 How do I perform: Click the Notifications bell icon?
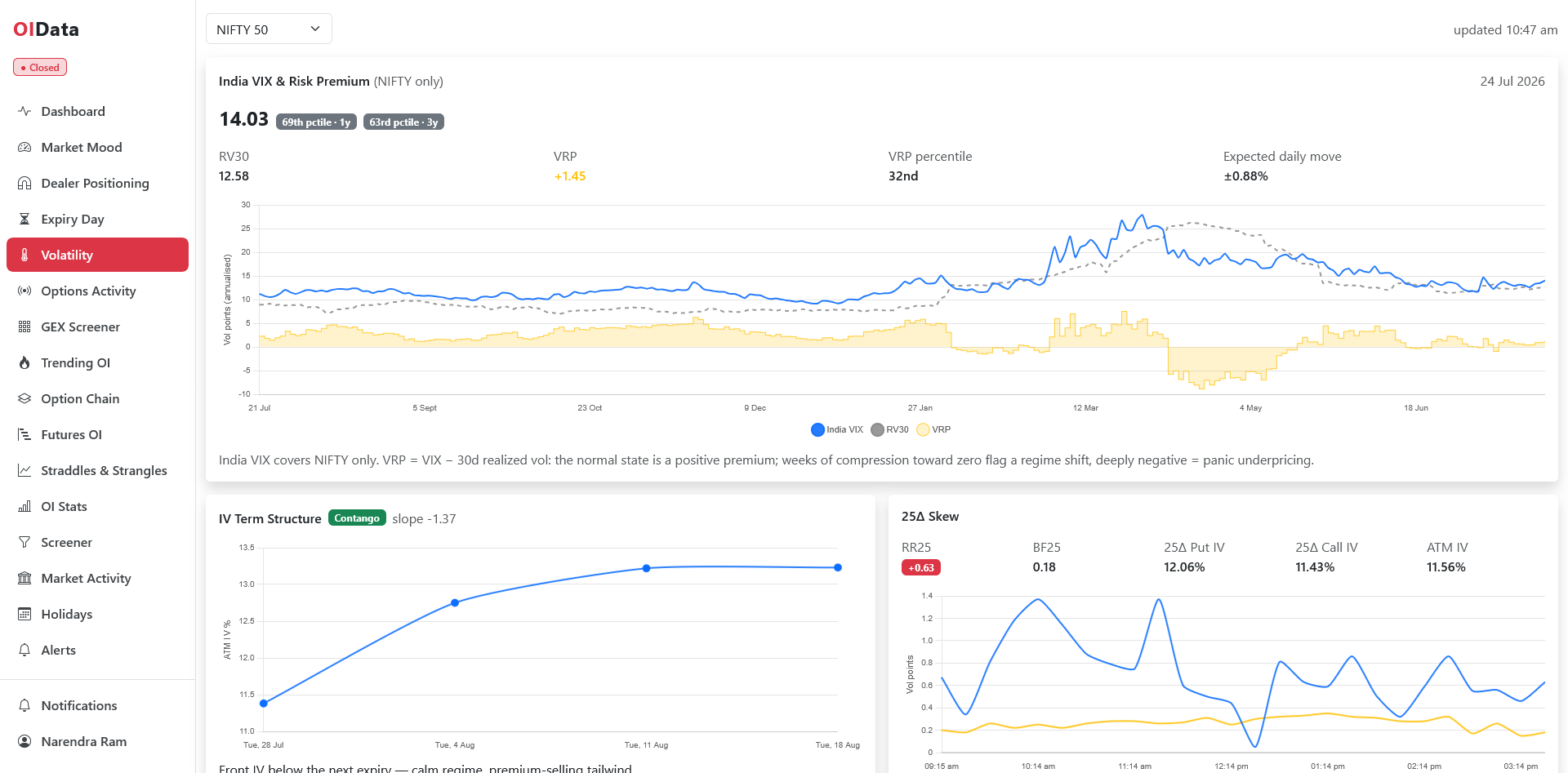coord(24,705)
